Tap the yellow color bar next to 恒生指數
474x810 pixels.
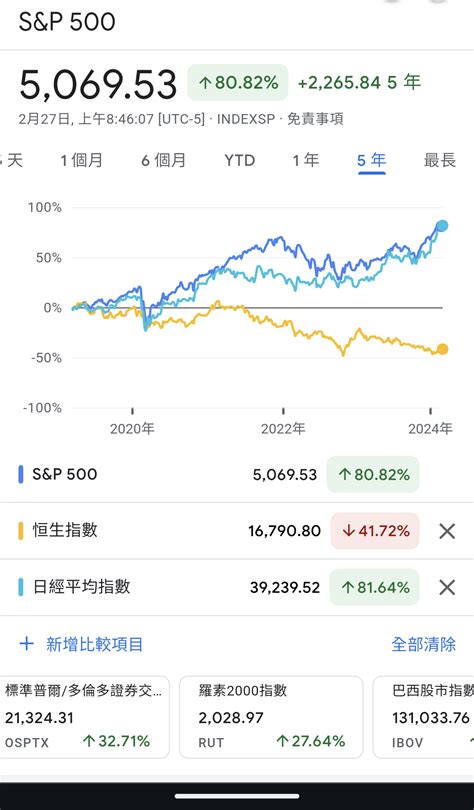point(21,531)
